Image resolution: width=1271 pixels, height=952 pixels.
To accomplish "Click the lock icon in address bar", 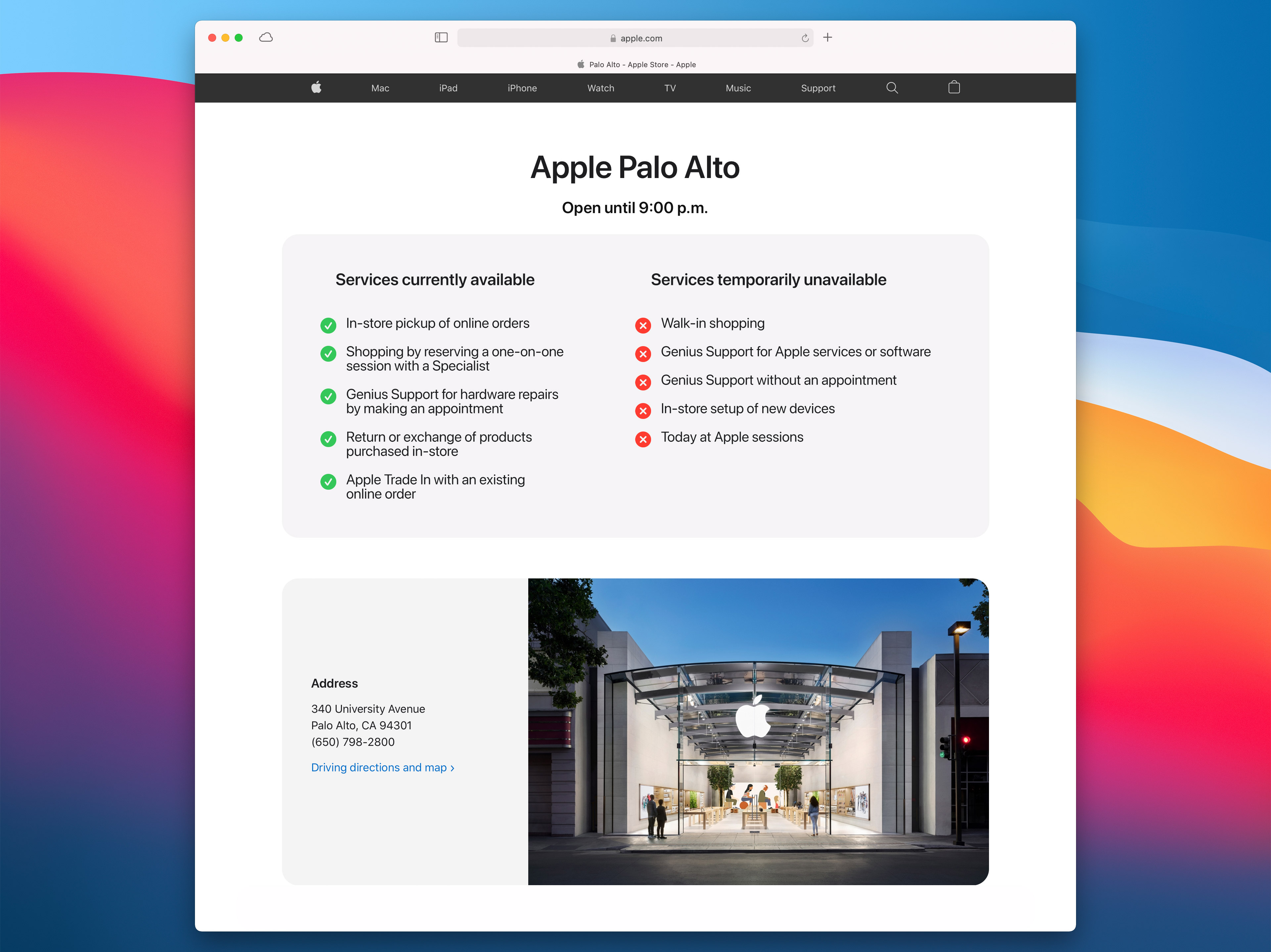I will (x=613, y=38).
